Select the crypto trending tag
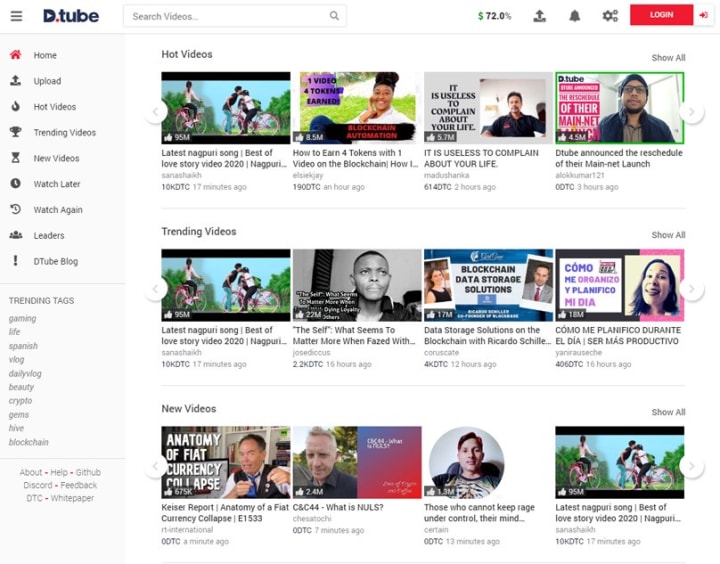The image size is (720, 564). 20,400
